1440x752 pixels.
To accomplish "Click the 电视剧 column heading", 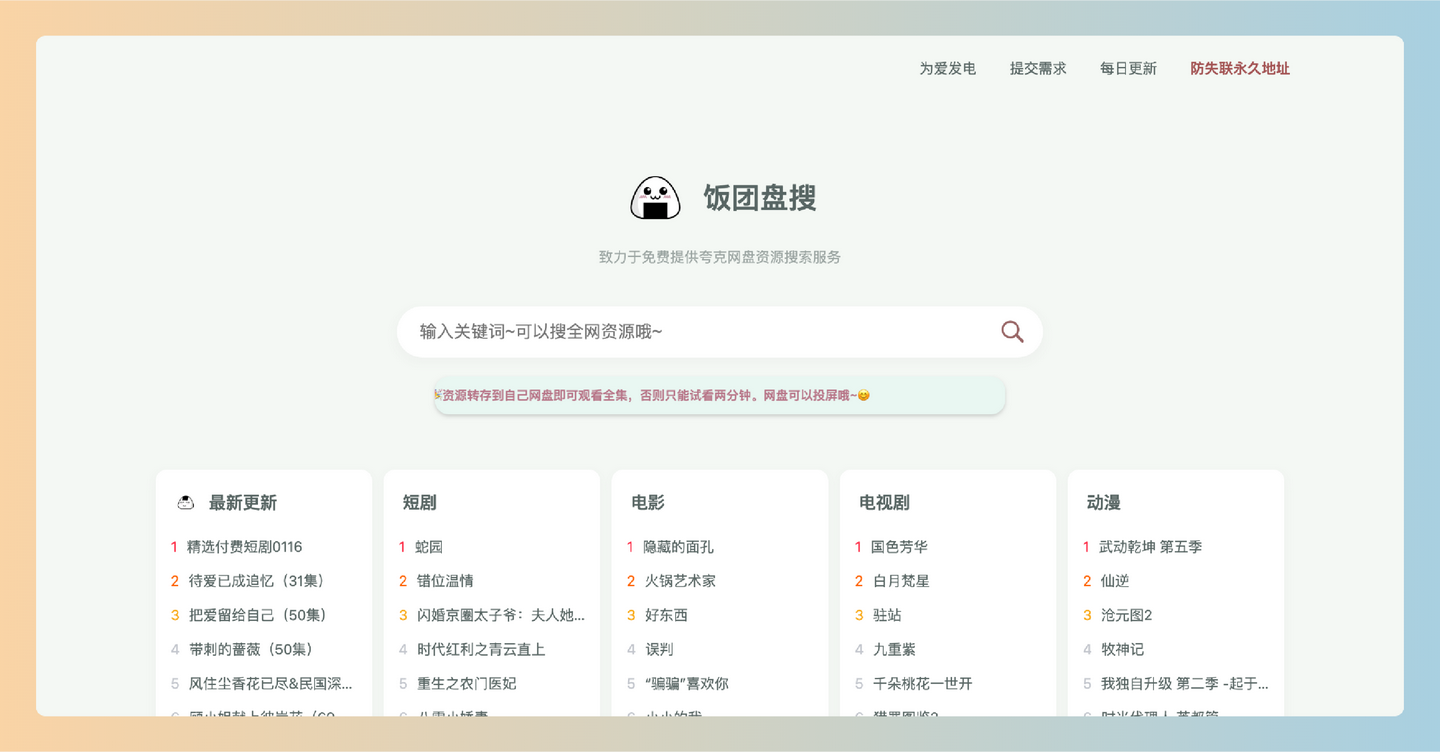I will point(884,502).
